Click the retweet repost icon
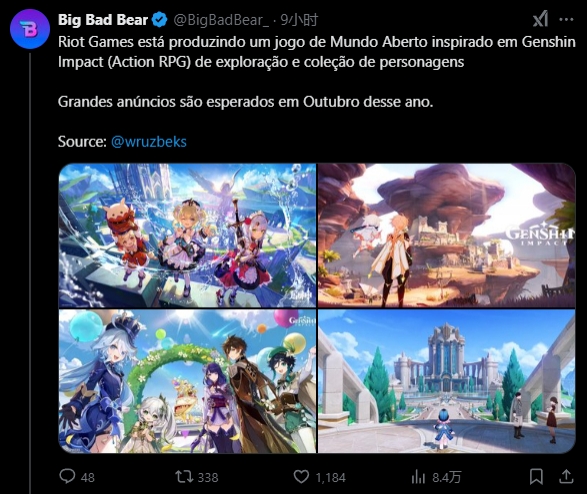Viewport: 587px width, 494px height. point(184,476)
